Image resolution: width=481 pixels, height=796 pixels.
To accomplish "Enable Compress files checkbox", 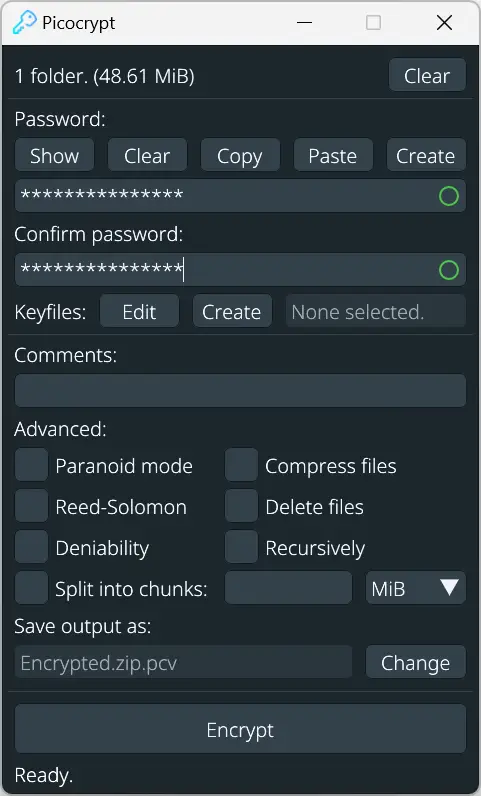I will pos(241,465).
